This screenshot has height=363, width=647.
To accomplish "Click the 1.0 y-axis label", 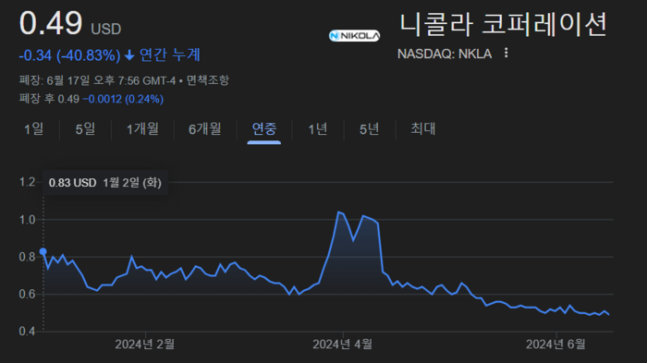I will click(27, 219).
